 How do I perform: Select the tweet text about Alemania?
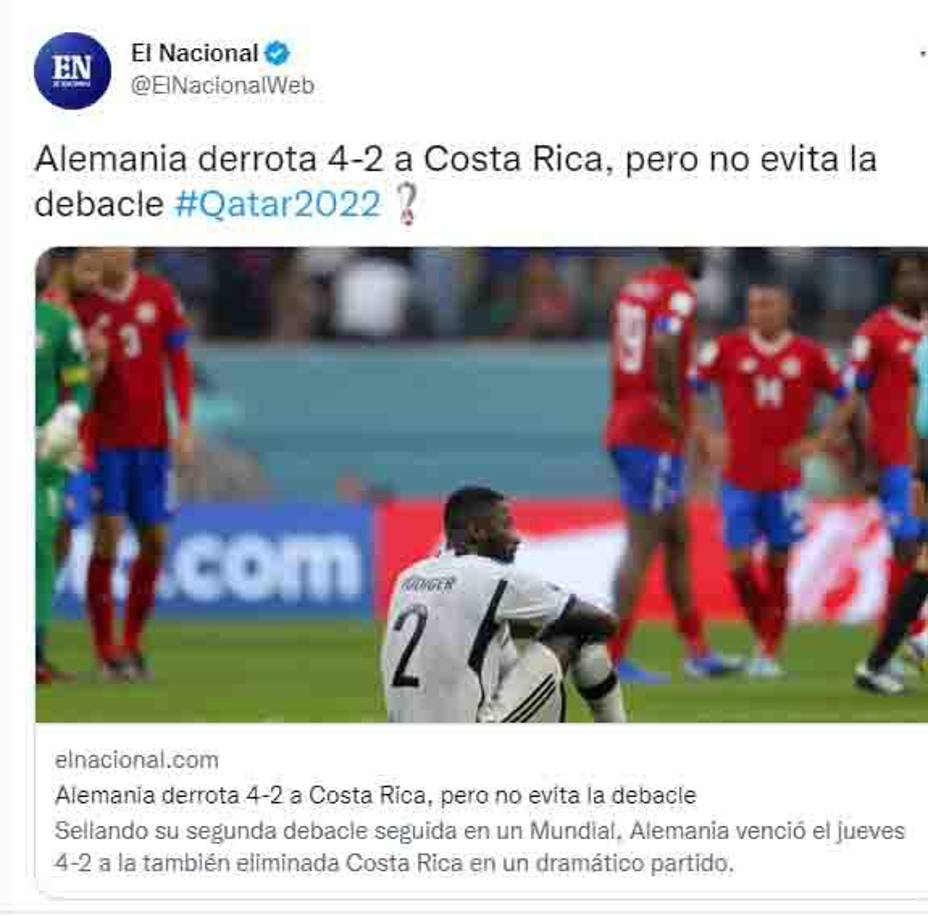pos(456,181)
